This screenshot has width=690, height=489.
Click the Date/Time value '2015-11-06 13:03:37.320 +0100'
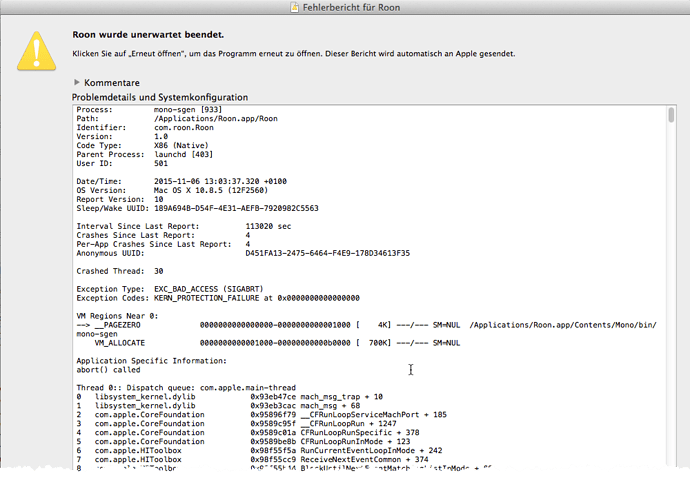[x=220, y=181]
